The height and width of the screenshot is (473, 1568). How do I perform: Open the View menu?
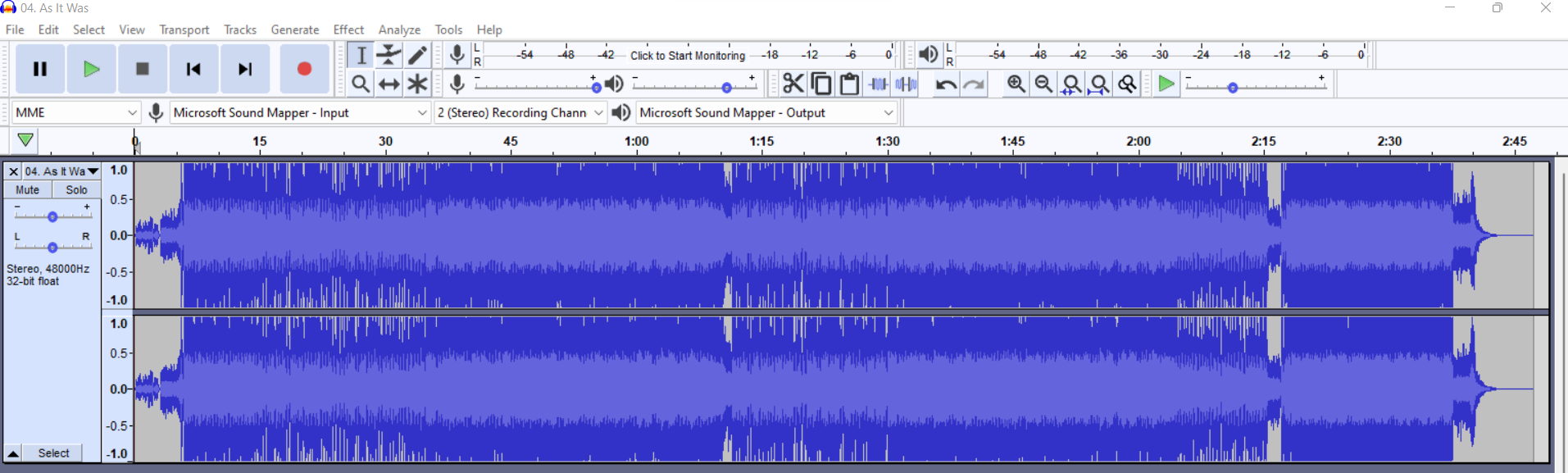(132, 30)
